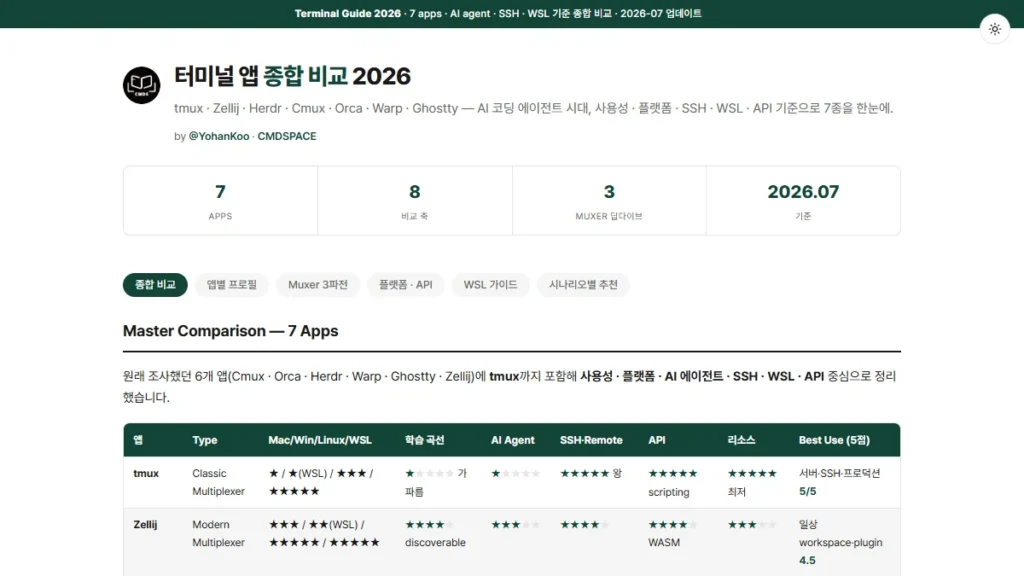Click the Zellij discoverable learning-curve cell
The image size is (1024, 576).
pyautogui.click(x=435, y=534)
